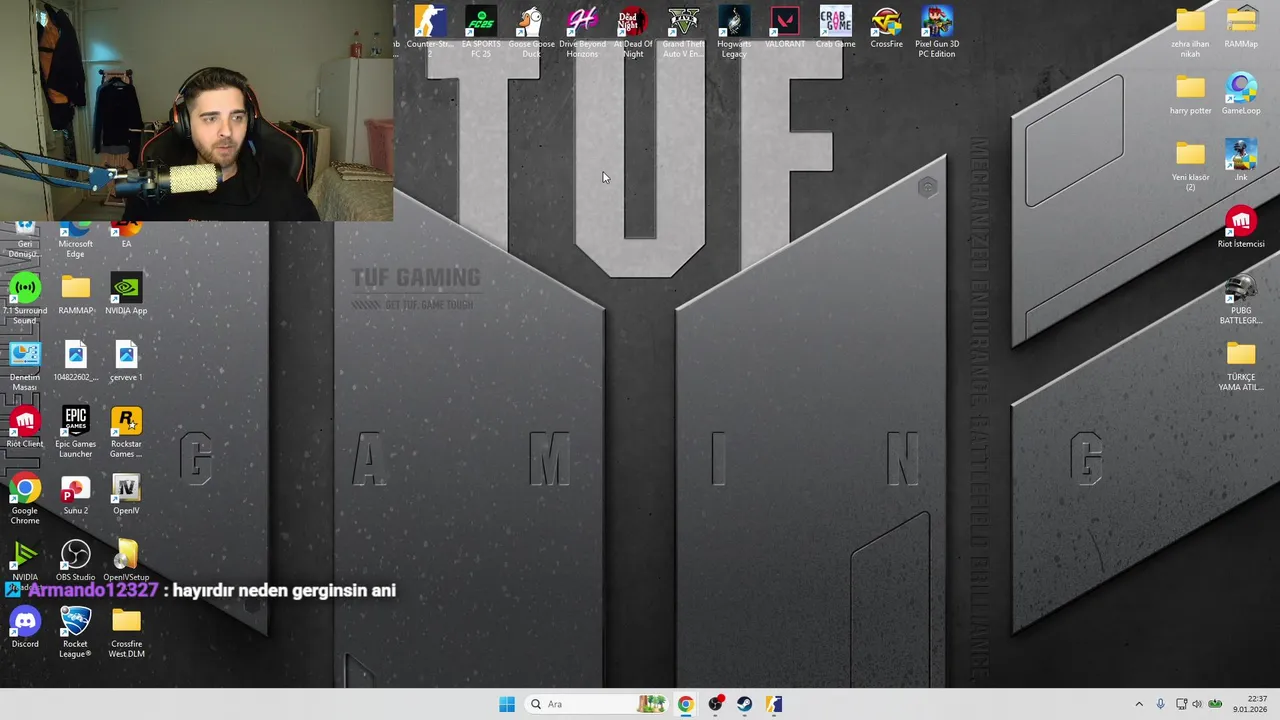Screen dimensions: 1280x720
Task: Click the microphone tray icon
Action: pyautogui.click(x=1160, y=704)
